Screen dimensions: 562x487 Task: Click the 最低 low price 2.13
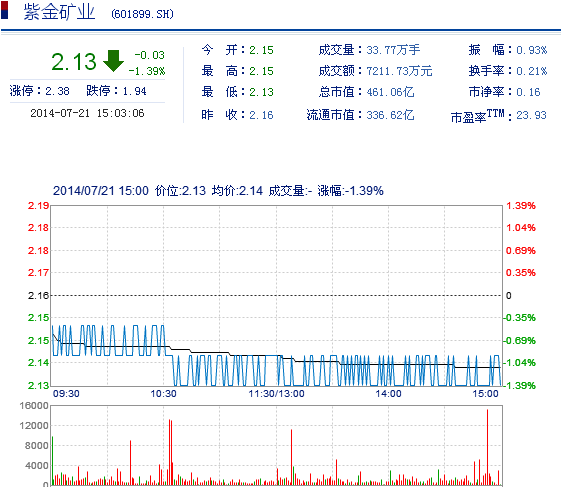(261, 92)
